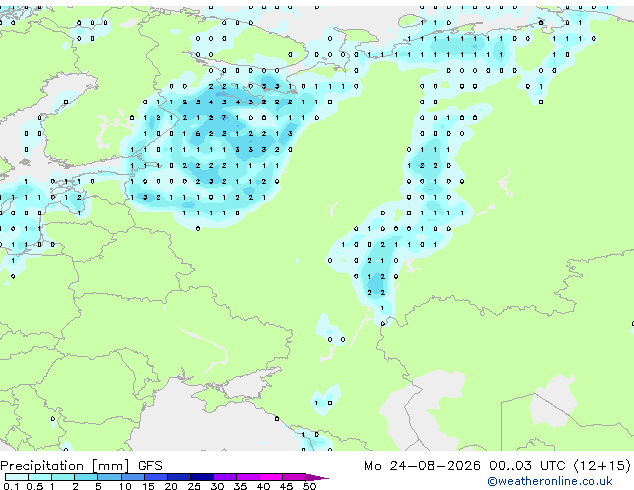Click the 'Precipitation [mm] GFS' title text
Viewport: 634px width, 490px height.
pos(81,466)
